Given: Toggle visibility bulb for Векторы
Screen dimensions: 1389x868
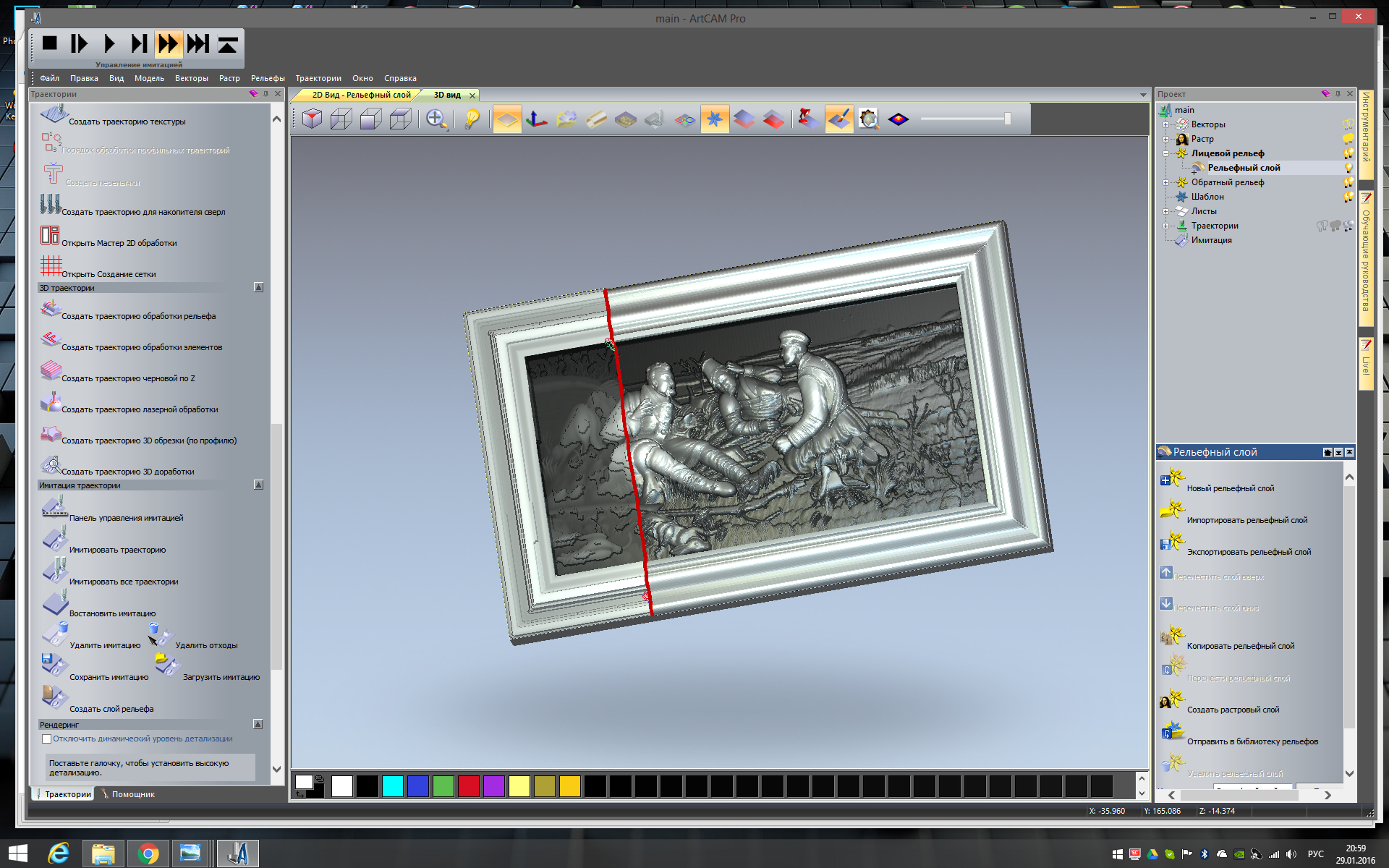Looking at the screenshot, I should coord(1348,124).
